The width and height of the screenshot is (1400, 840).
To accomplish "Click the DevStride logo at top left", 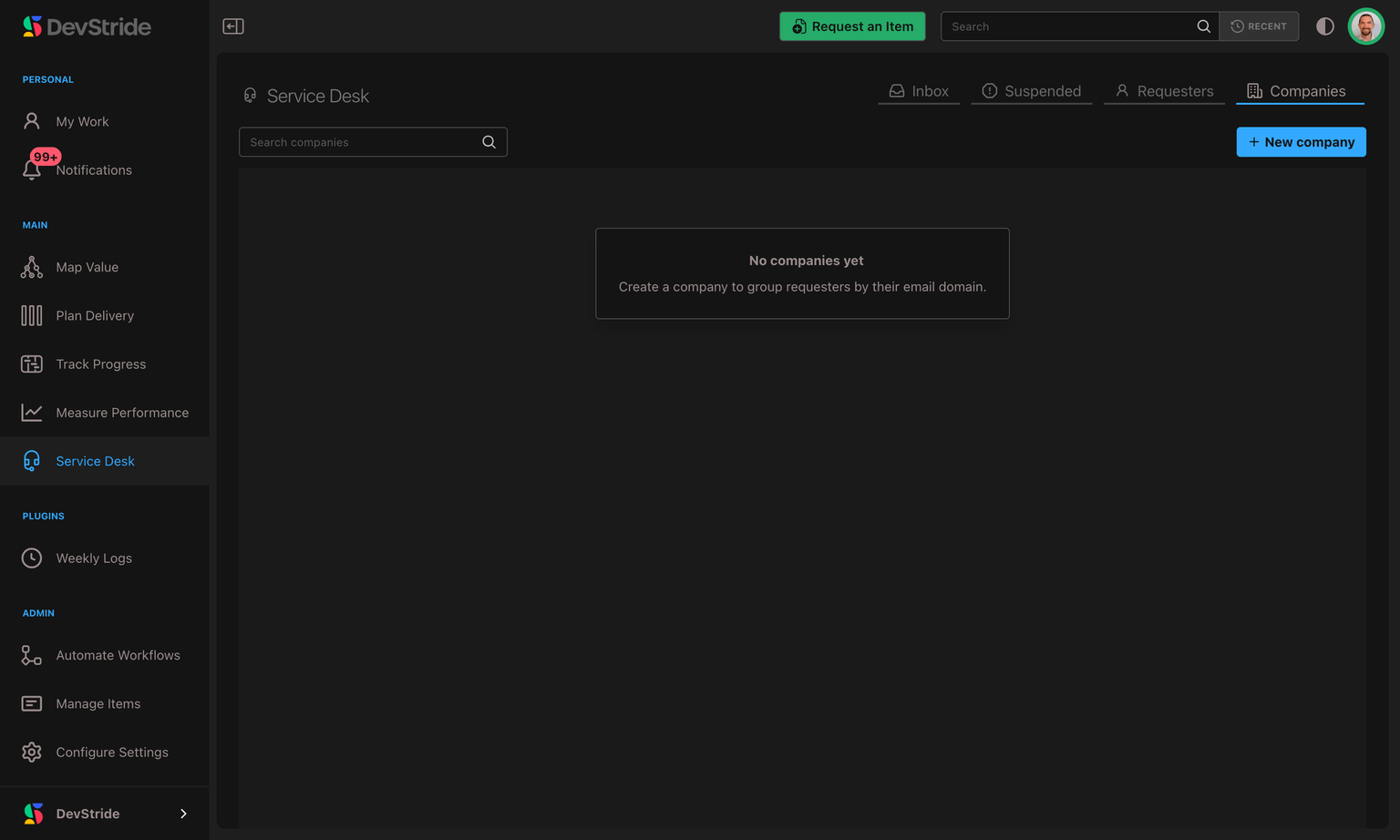I will [87, 26].
